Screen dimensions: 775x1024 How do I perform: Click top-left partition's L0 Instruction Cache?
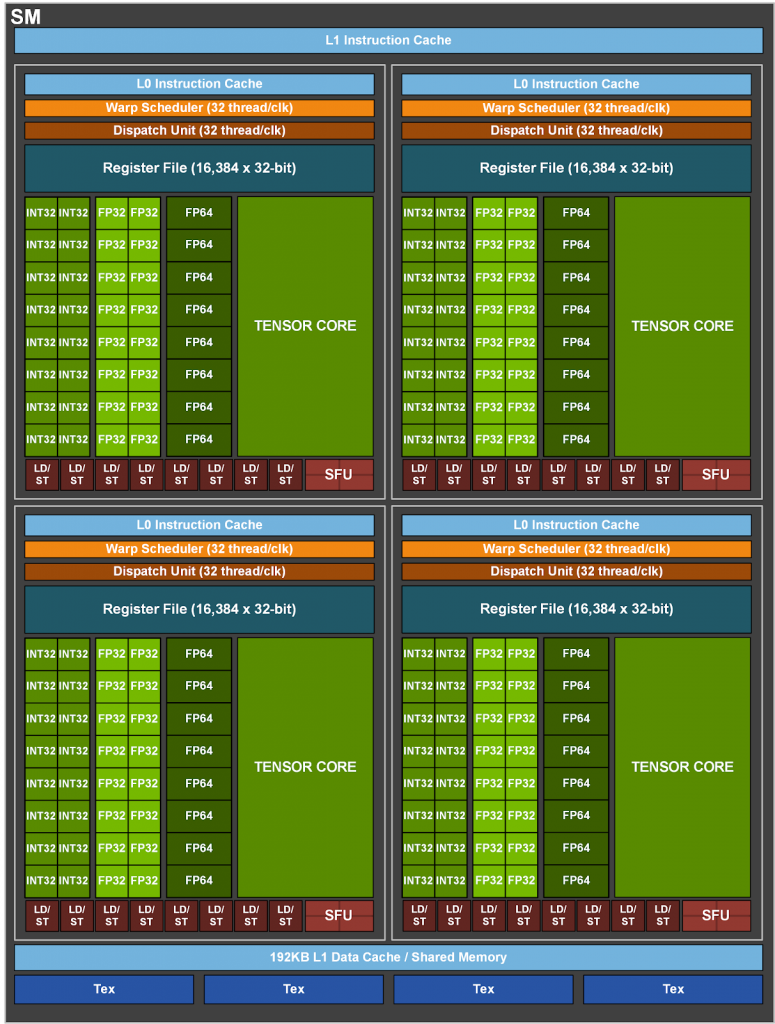click(x=199, y=84)
